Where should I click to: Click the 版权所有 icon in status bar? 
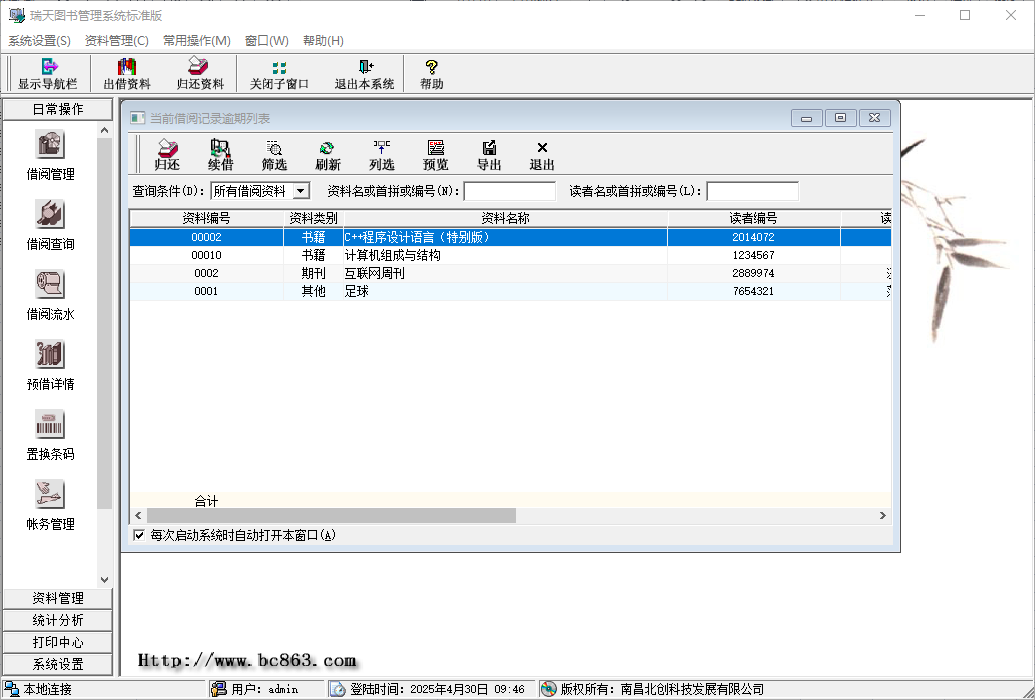click(x=549, y=689)
